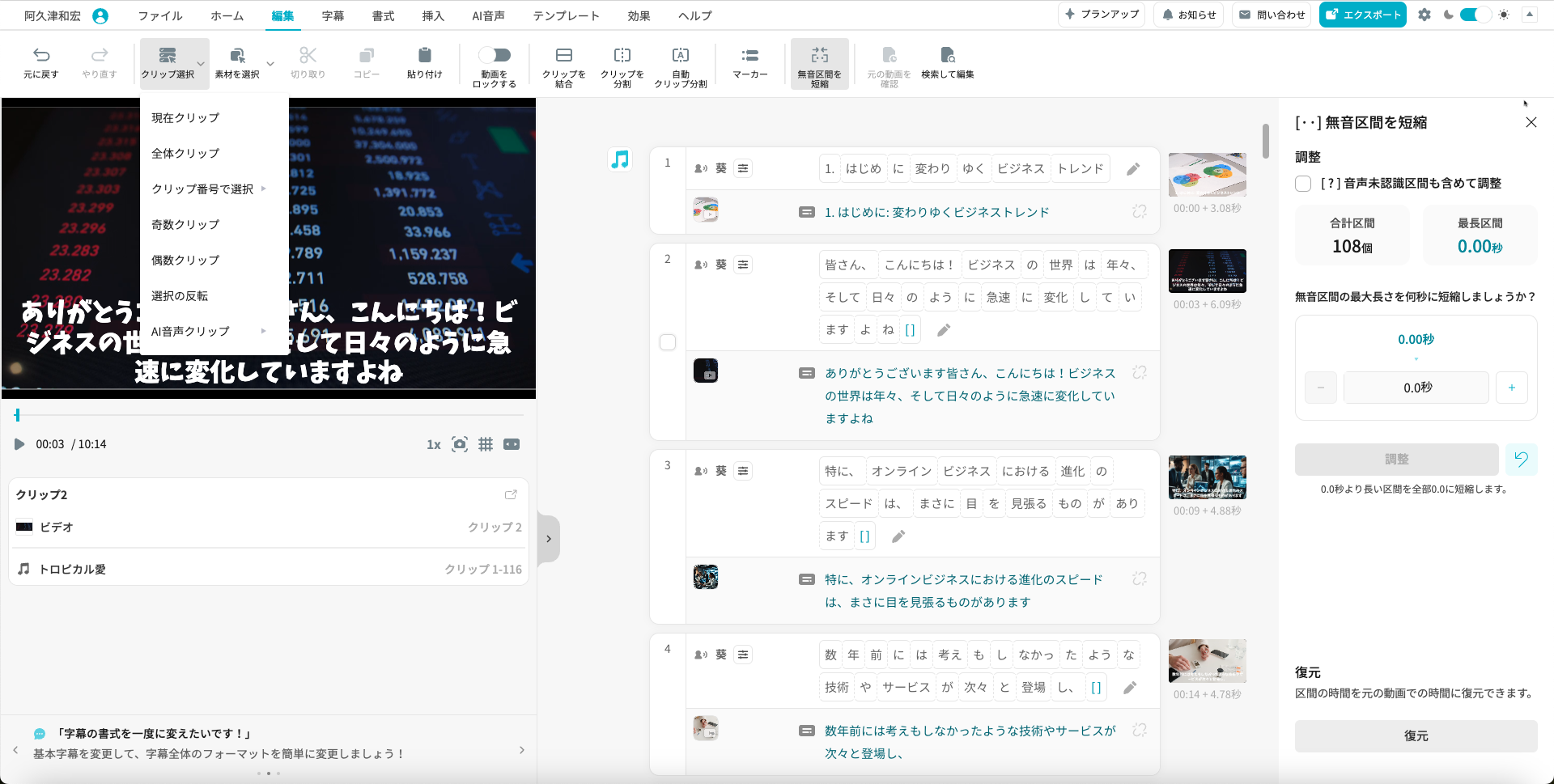The width and height of the screenshot is (1554, 784).
Task: Click the 検索して編集 icon
Action: (948, 55)
